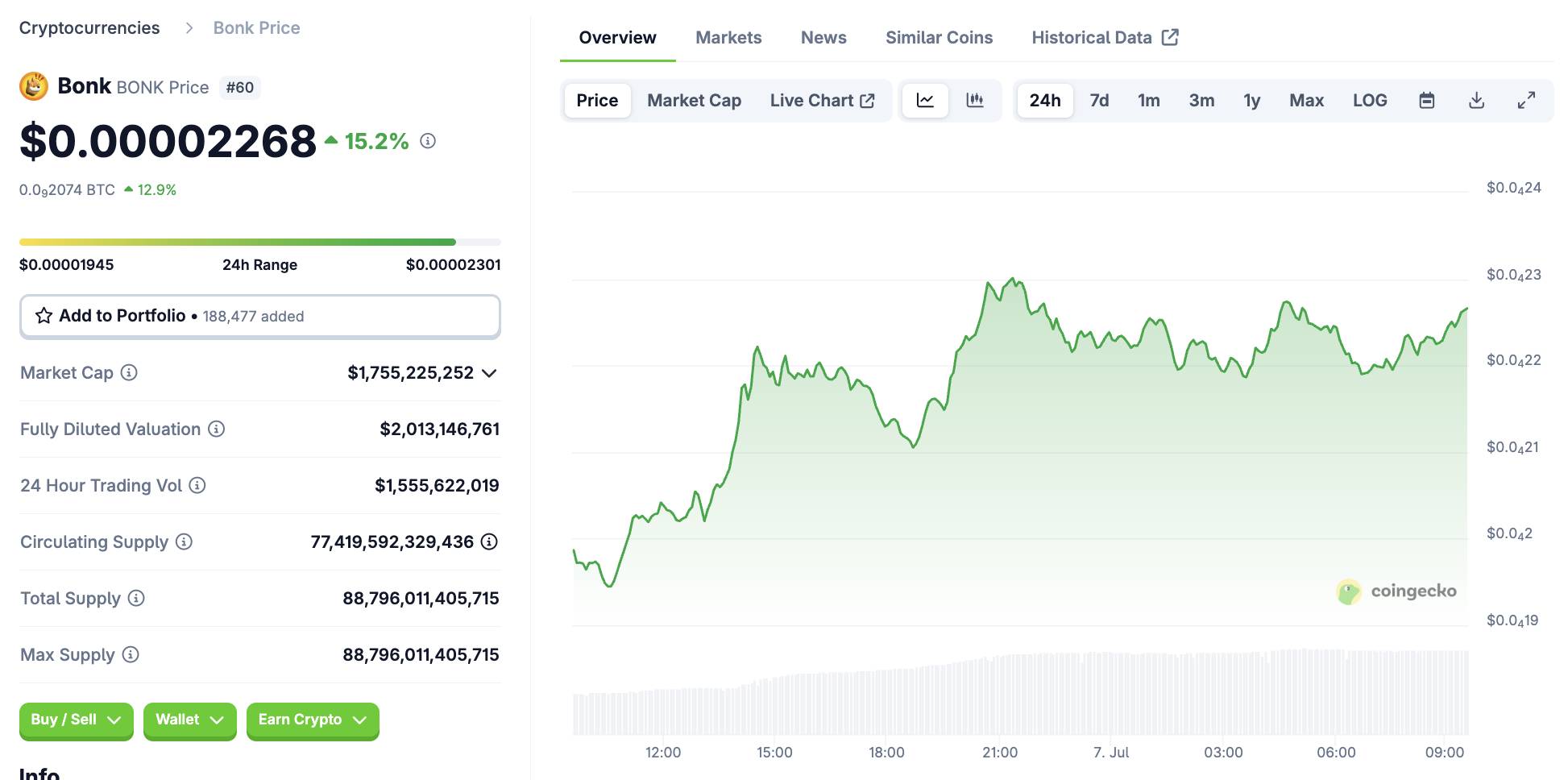
Task: Click the 24h Range progress bar
Action: (x=259, y=242)
